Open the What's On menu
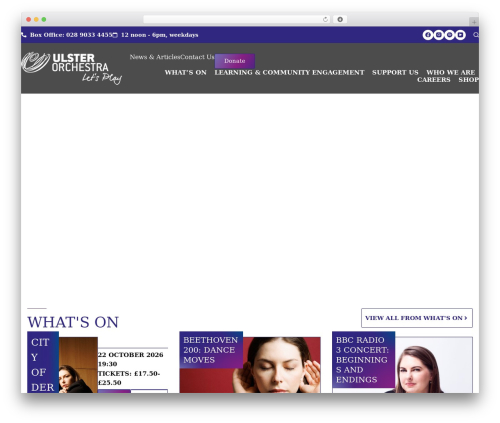Image resolution: width=500 pixels, height=423 pixels. (x=186, y=72)
